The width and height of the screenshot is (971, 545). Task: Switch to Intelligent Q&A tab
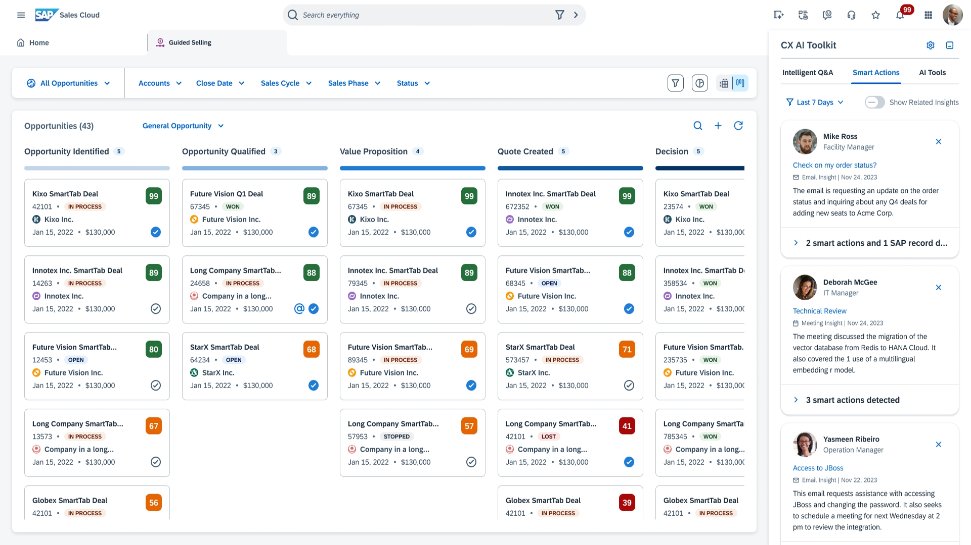[x=808, y=72]
